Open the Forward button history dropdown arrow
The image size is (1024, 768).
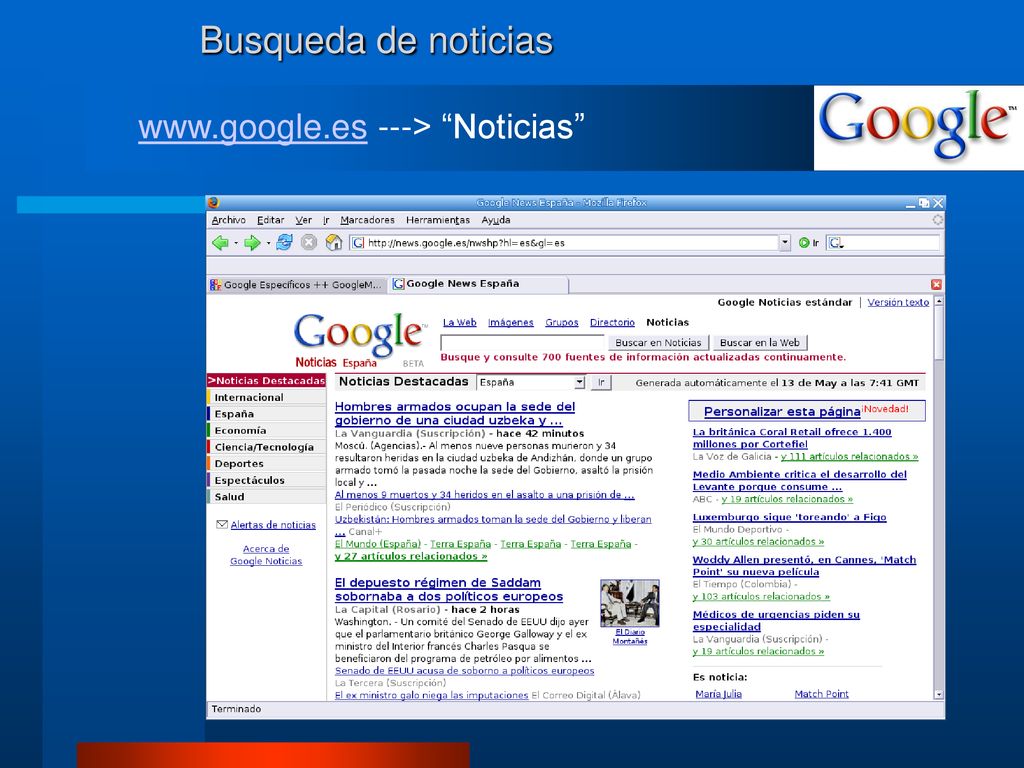(x=268, y=244)
